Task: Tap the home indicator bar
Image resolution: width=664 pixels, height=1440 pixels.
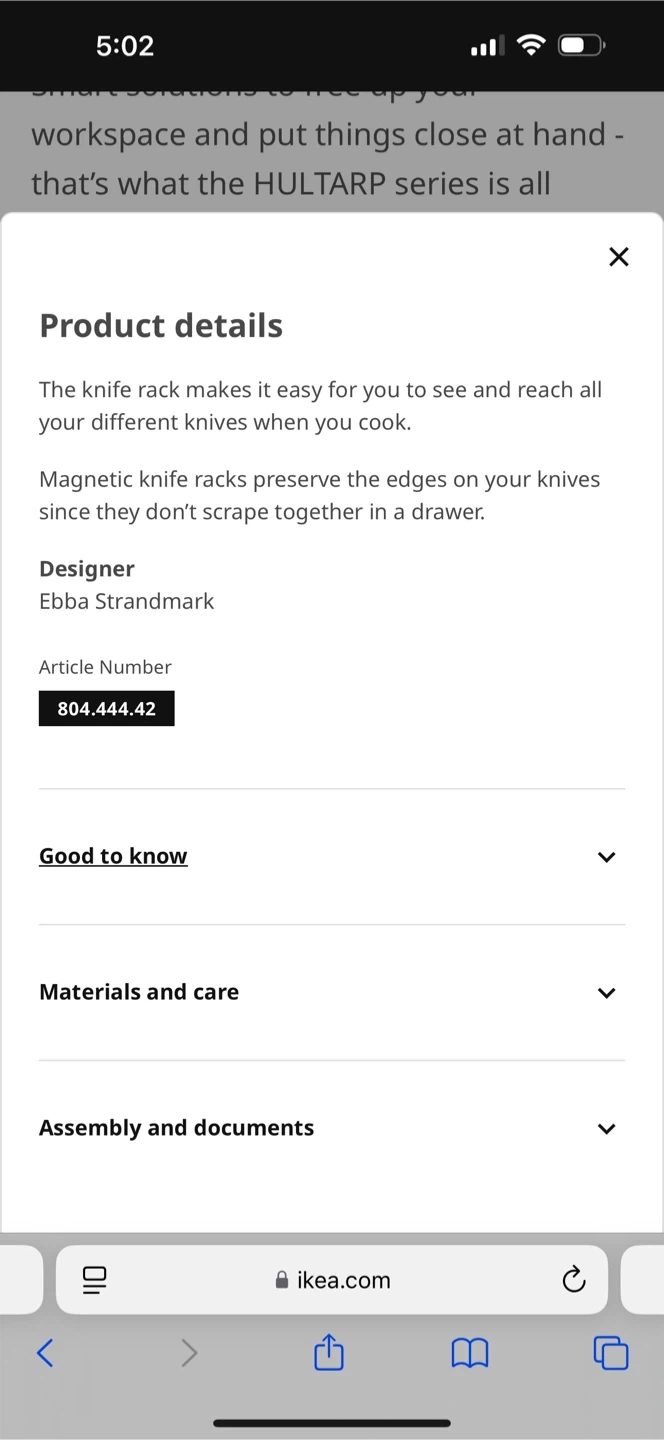Action: 332,1423
